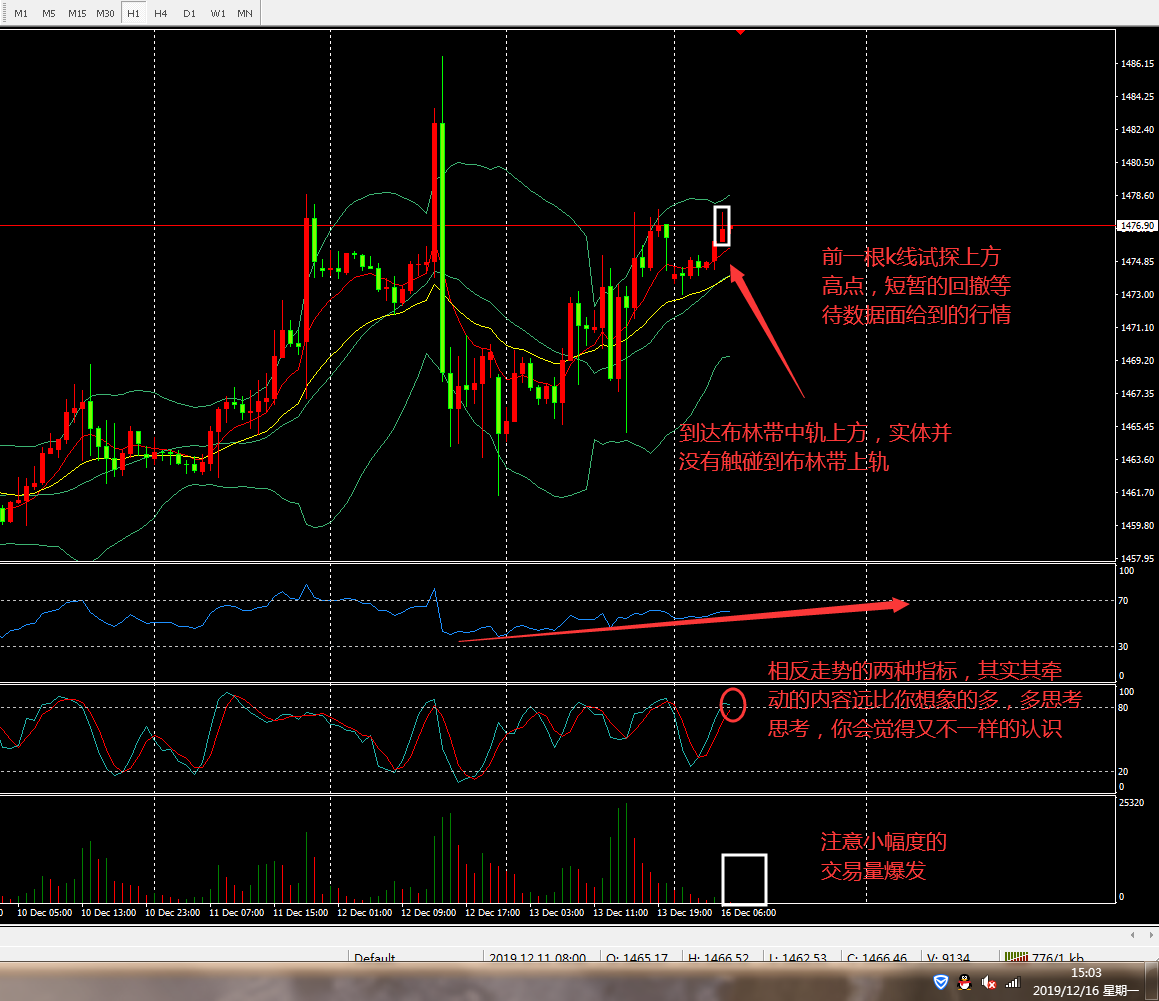Select the M5 timeframe button
1159x1001 pixels.
[x=48, y=14]
